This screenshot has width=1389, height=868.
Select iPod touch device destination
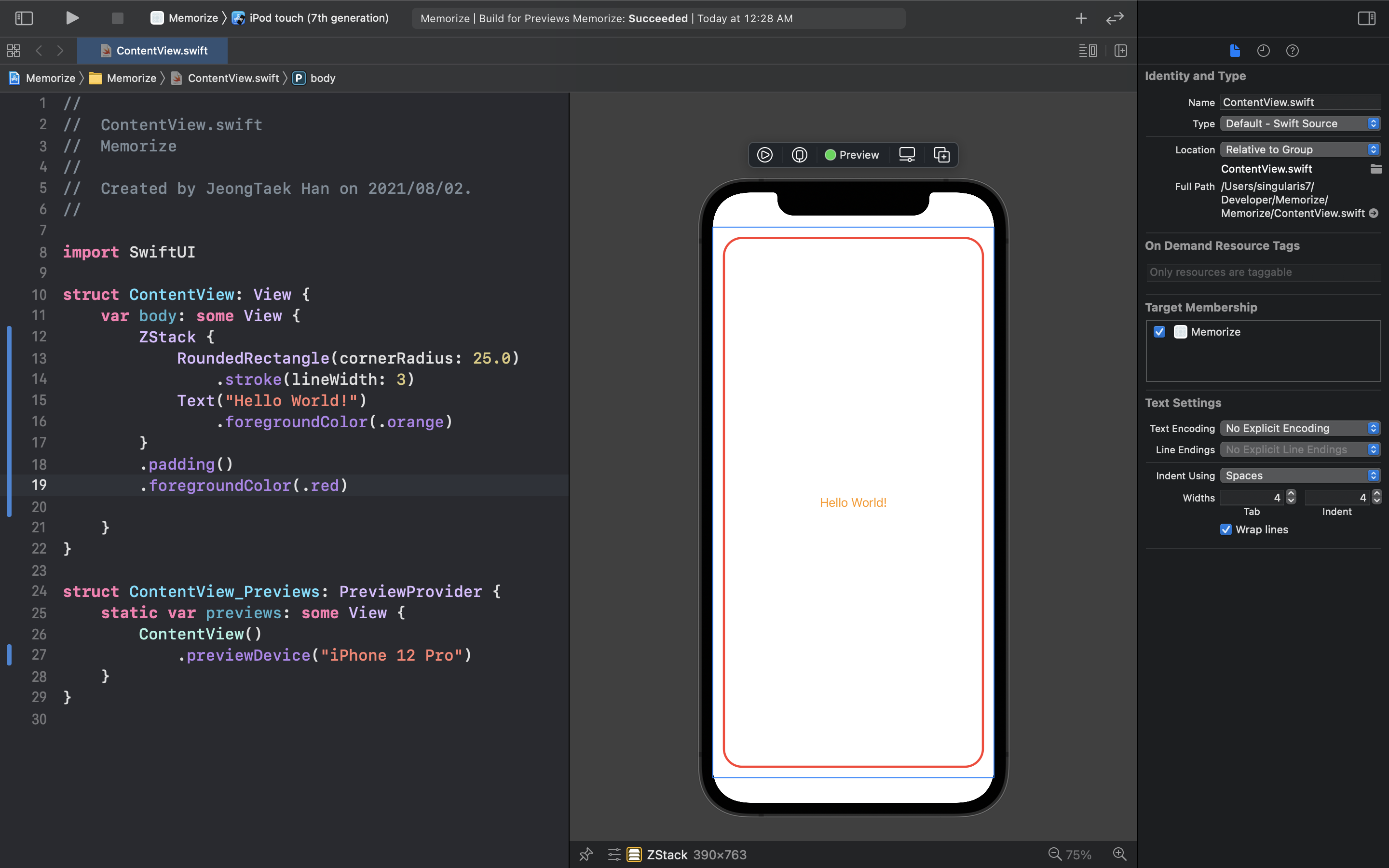click(318, 18)
